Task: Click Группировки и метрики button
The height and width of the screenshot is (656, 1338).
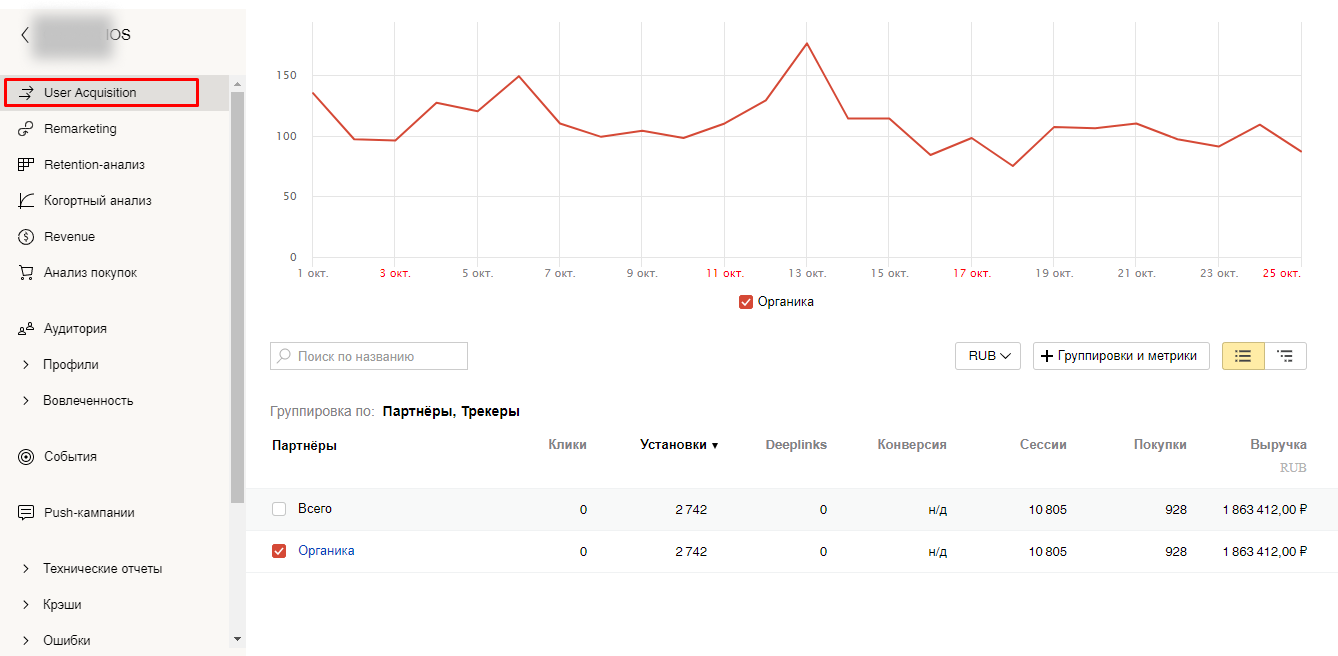Action: coord(1120,356)
